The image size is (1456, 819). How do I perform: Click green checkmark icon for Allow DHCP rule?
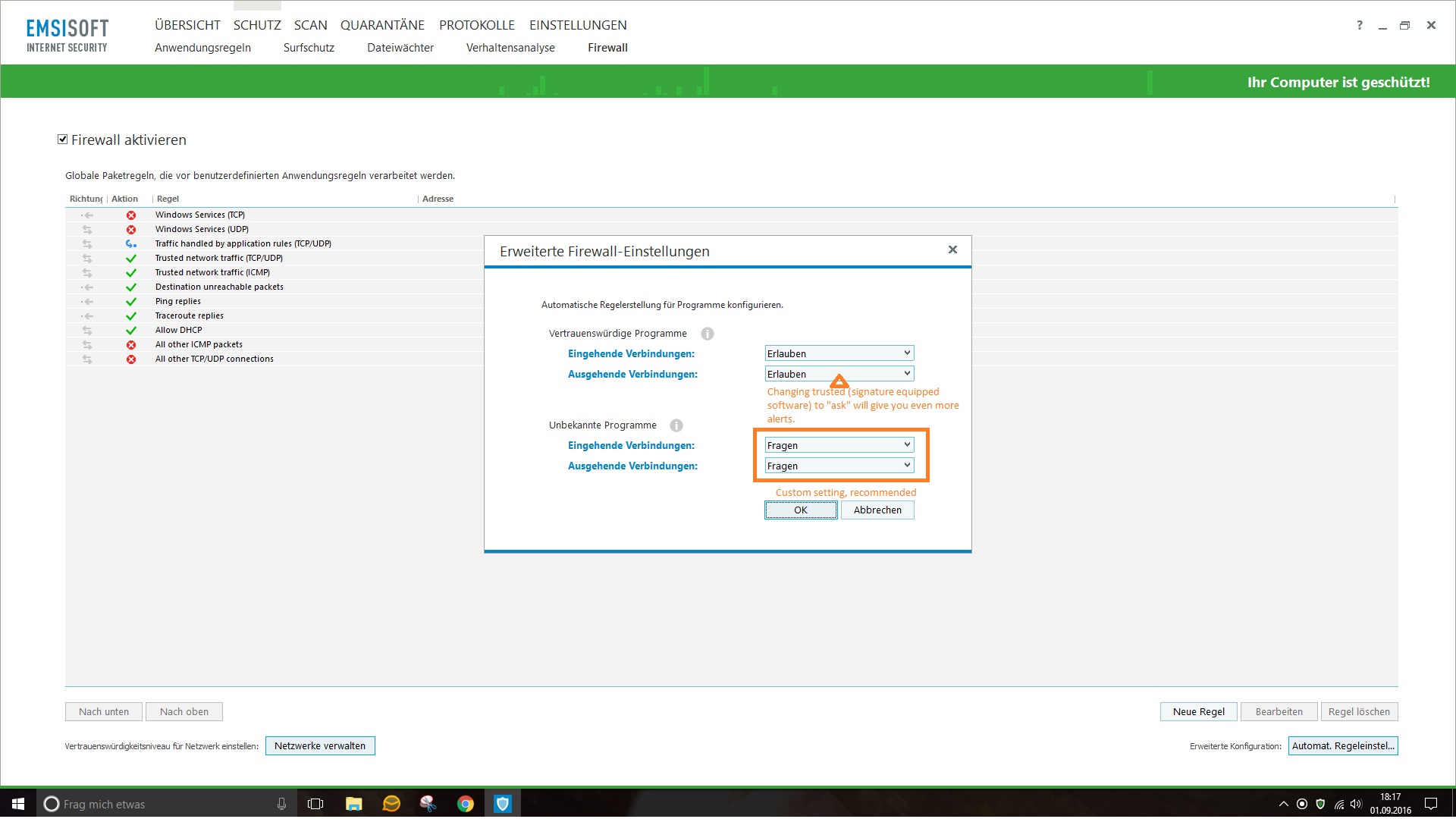click(x=131, y=331)
